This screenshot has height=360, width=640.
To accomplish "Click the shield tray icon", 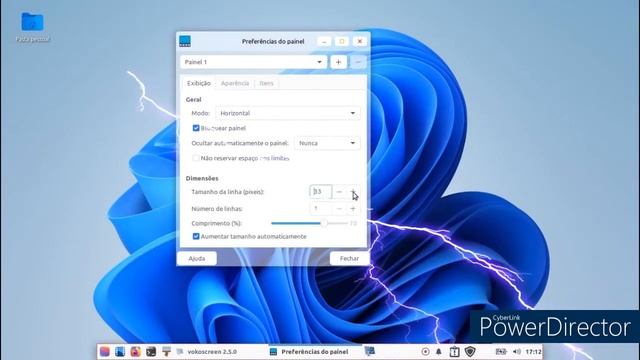I will coord(470,351).
